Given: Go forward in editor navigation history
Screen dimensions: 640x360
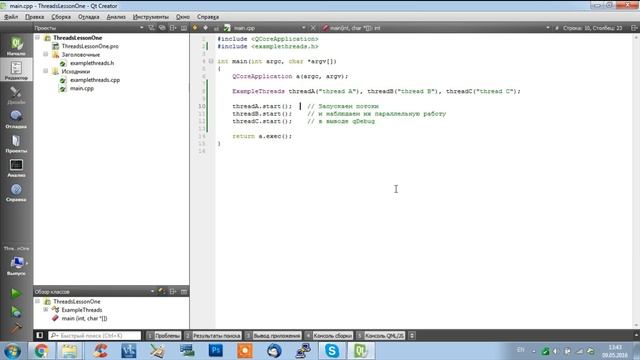Looking at the screenshot, I should 206,28.
